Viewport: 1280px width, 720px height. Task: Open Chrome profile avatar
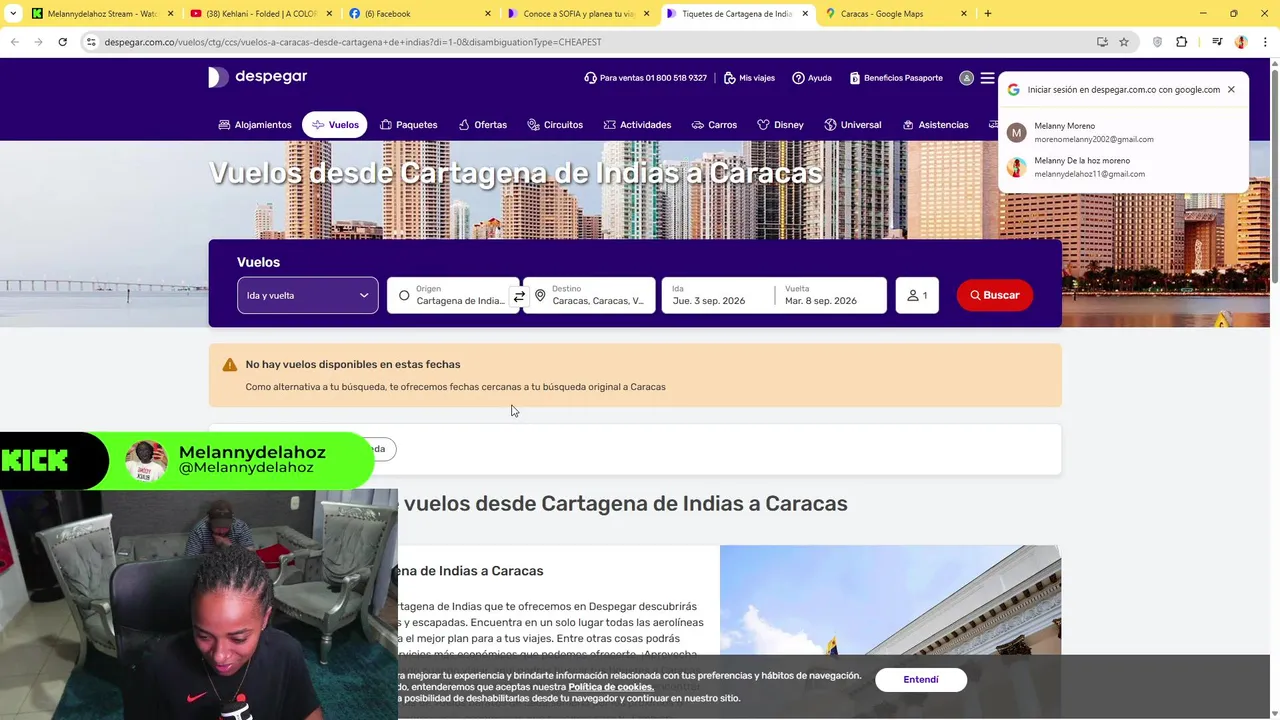[1241, 42]
